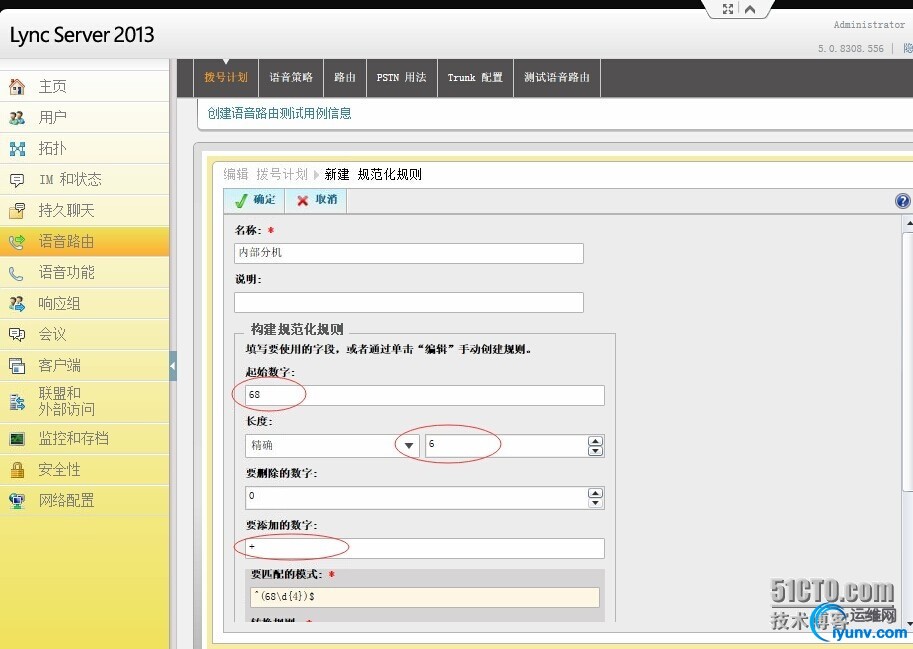Click the form's vertical scrollbar up arrow
913x649 pixels.
coord(908,223)
